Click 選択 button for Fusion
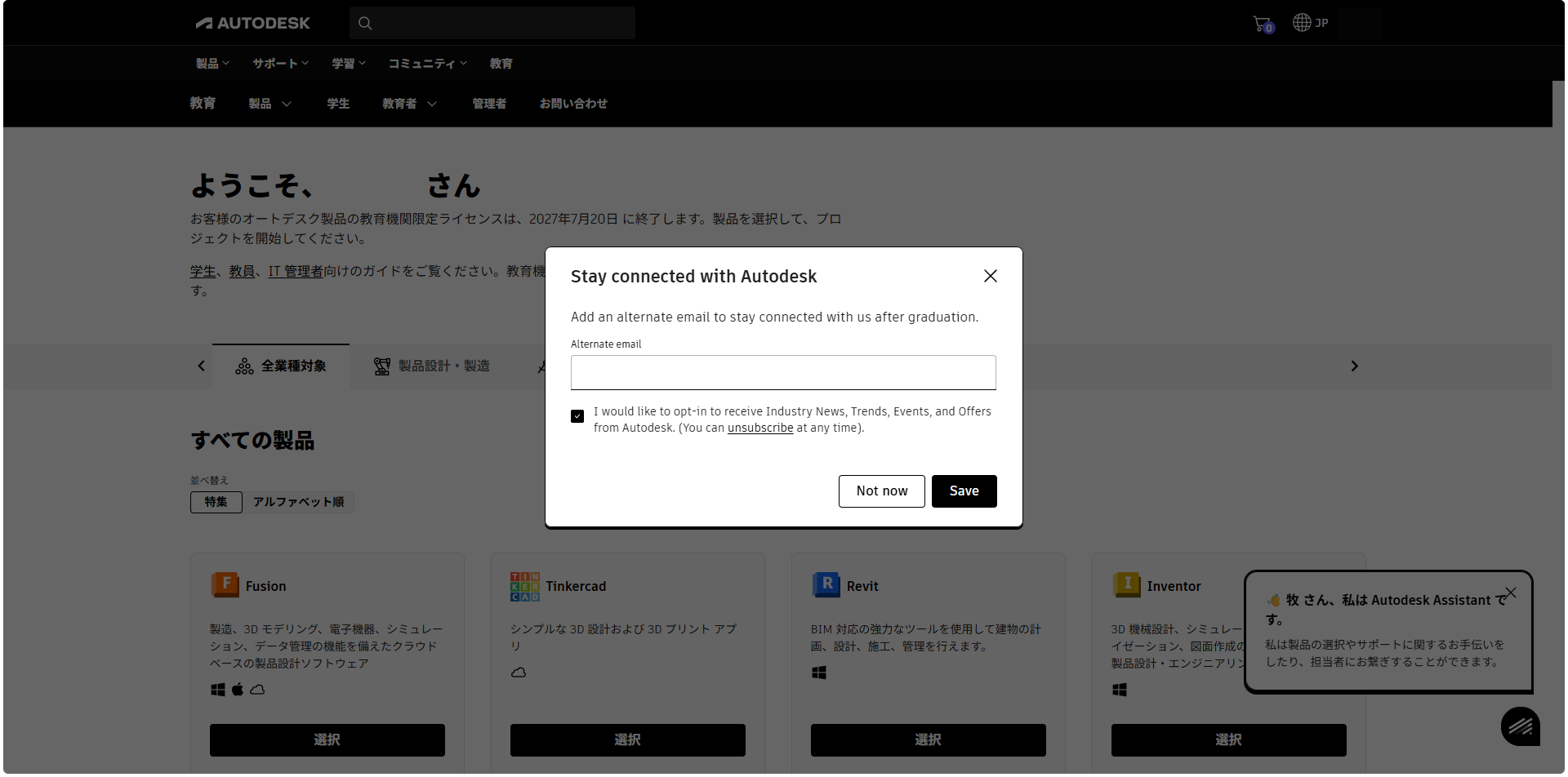 coord(327,740)
